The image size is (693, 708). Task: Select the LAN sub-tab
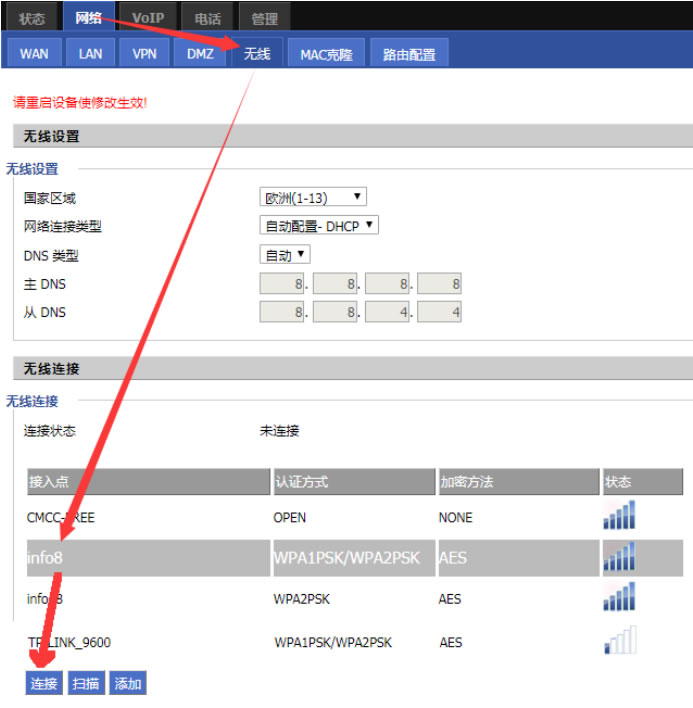click(91, 54)
